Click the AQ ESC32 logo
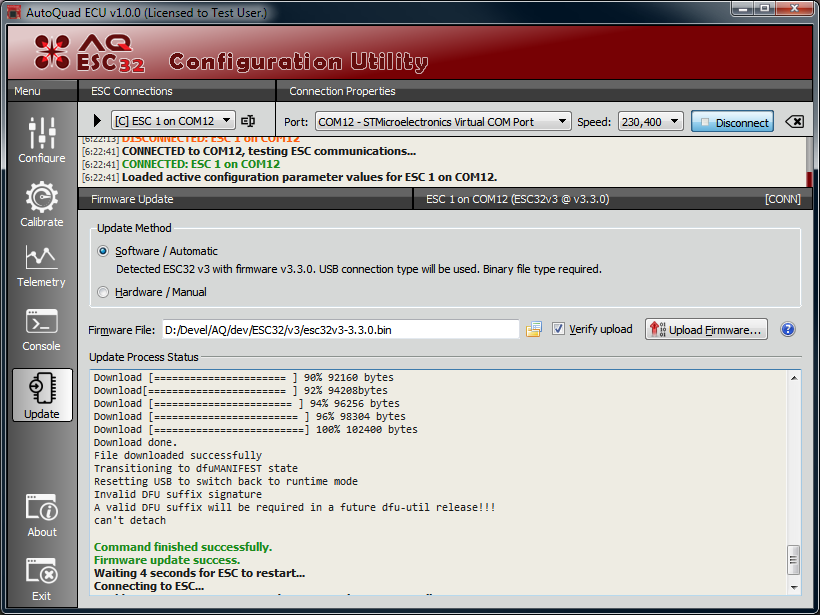The height and width of the screenshot is (615, 820). [x=90, y=53]
